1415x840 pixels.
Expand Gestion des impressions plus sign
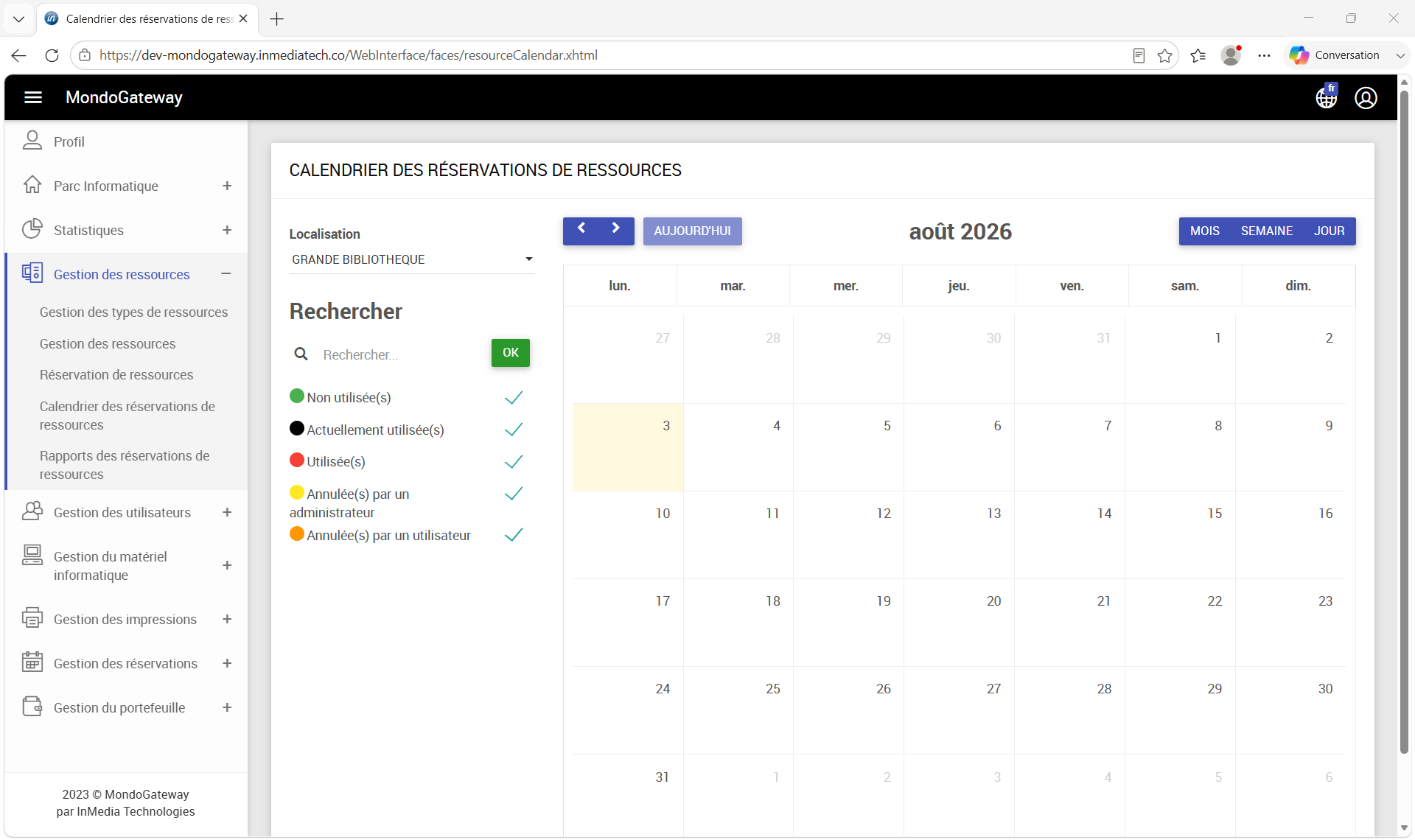tap(227, 619)
